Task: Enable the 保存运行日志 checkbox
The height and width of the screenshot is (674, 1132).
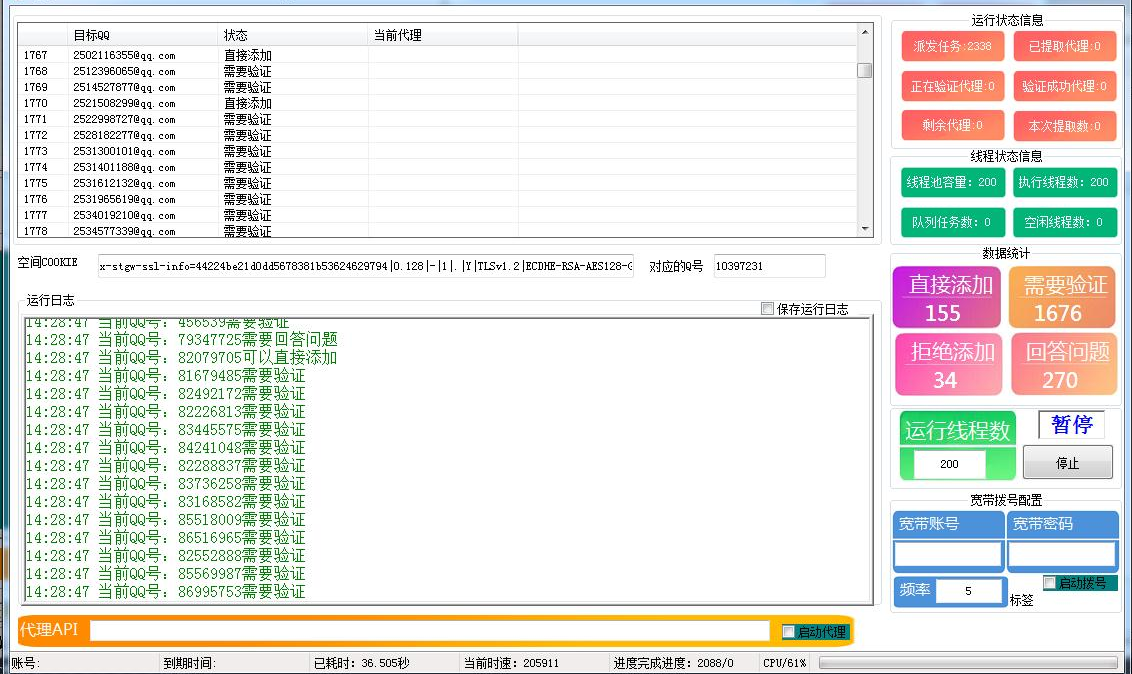Action: coord(768,309)
